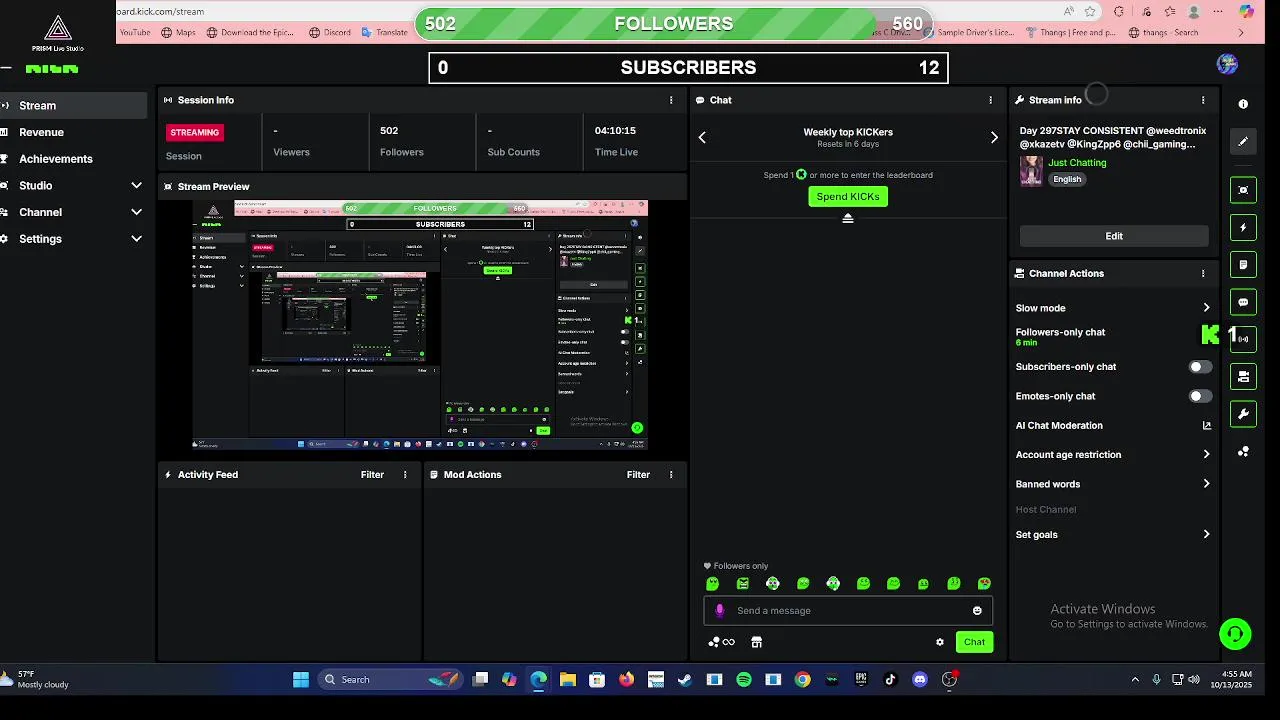Image resolution: width=1280 pixels, height=720 pixels.
Task: Open Session Info three-dot menu
Action: point(671,100)
